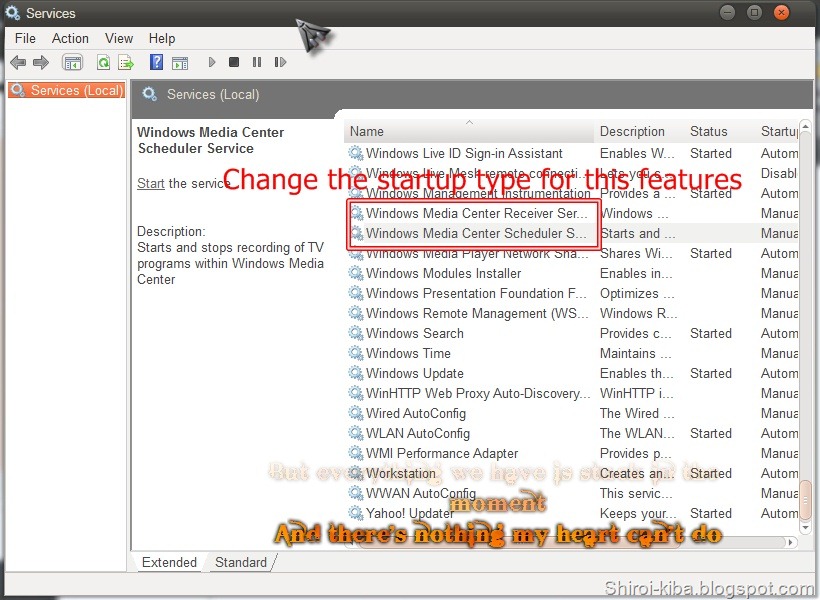Image resolution: width=820 pixels, height=600 pixels.
Task: Sort by the Status column header
Action: coord(720,131)
